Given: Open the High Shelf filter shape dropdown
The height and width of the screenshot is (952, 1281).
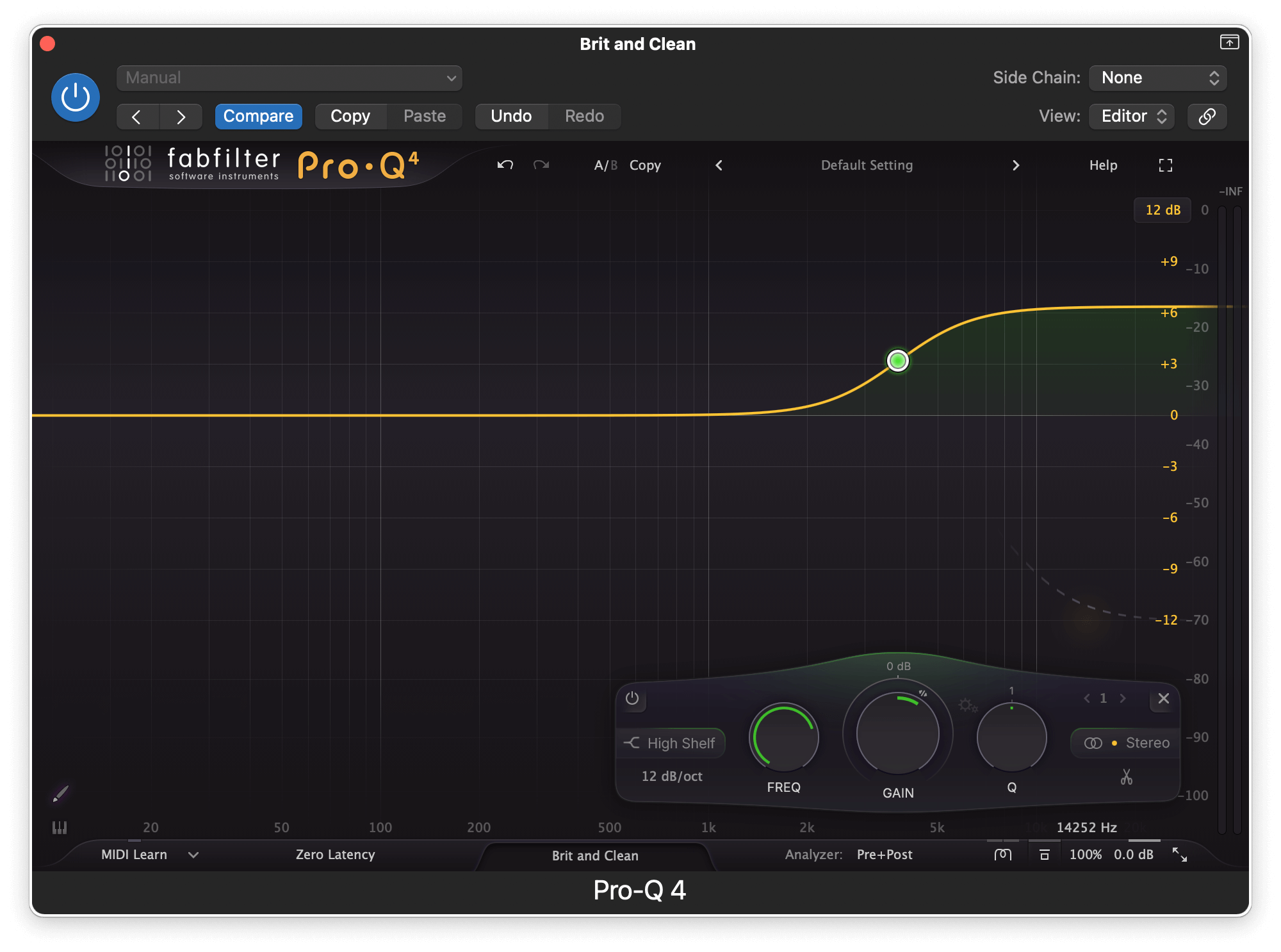Looking at the screenshot, I should pos(671,743).
